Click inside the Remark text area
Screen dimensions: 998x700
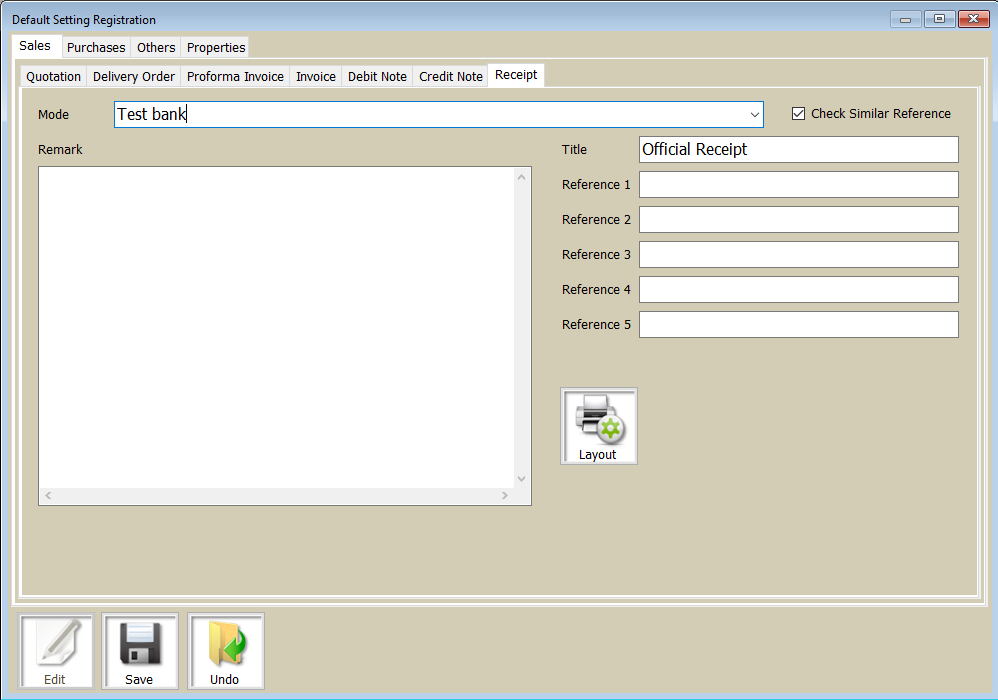[x=277, y=328]
